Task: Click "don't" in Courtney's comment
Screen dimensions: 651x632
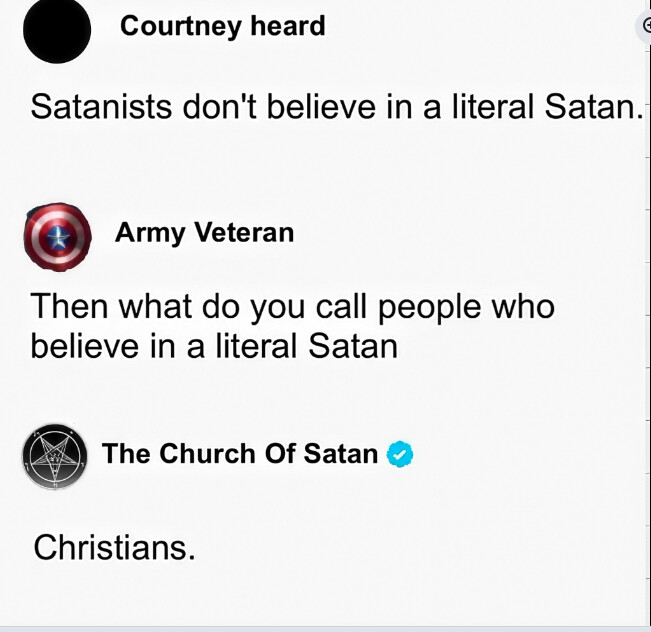Action: click(216, 106)
